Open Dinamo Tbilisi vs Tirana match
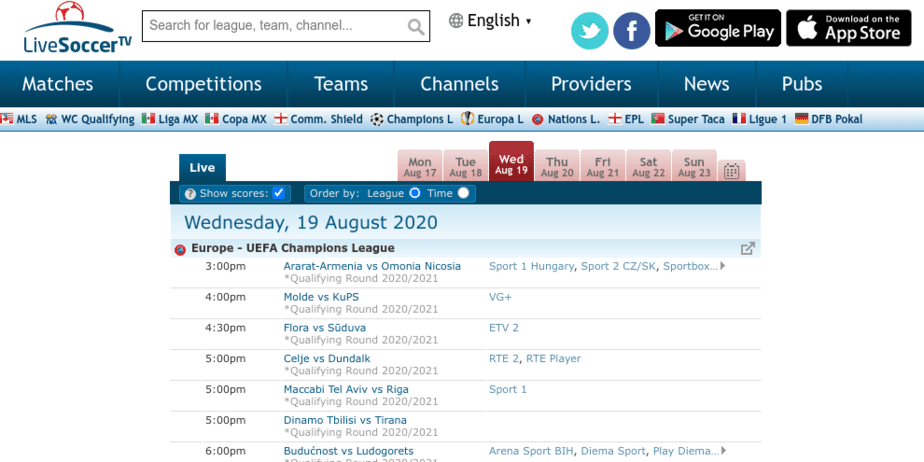The width and height of the screenshot is (924, 462). click(x=345, y=420)
